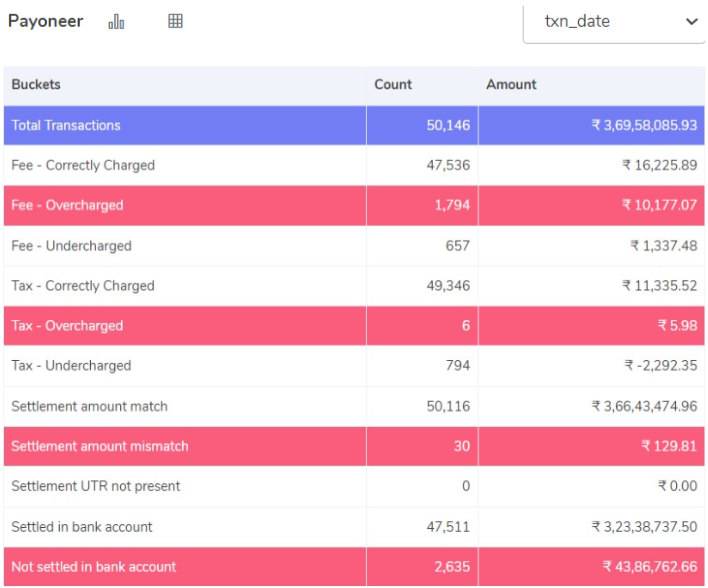Select Tax - Undercharged bucket
This screenshot has width=708, height=588.
click(71, 365)
